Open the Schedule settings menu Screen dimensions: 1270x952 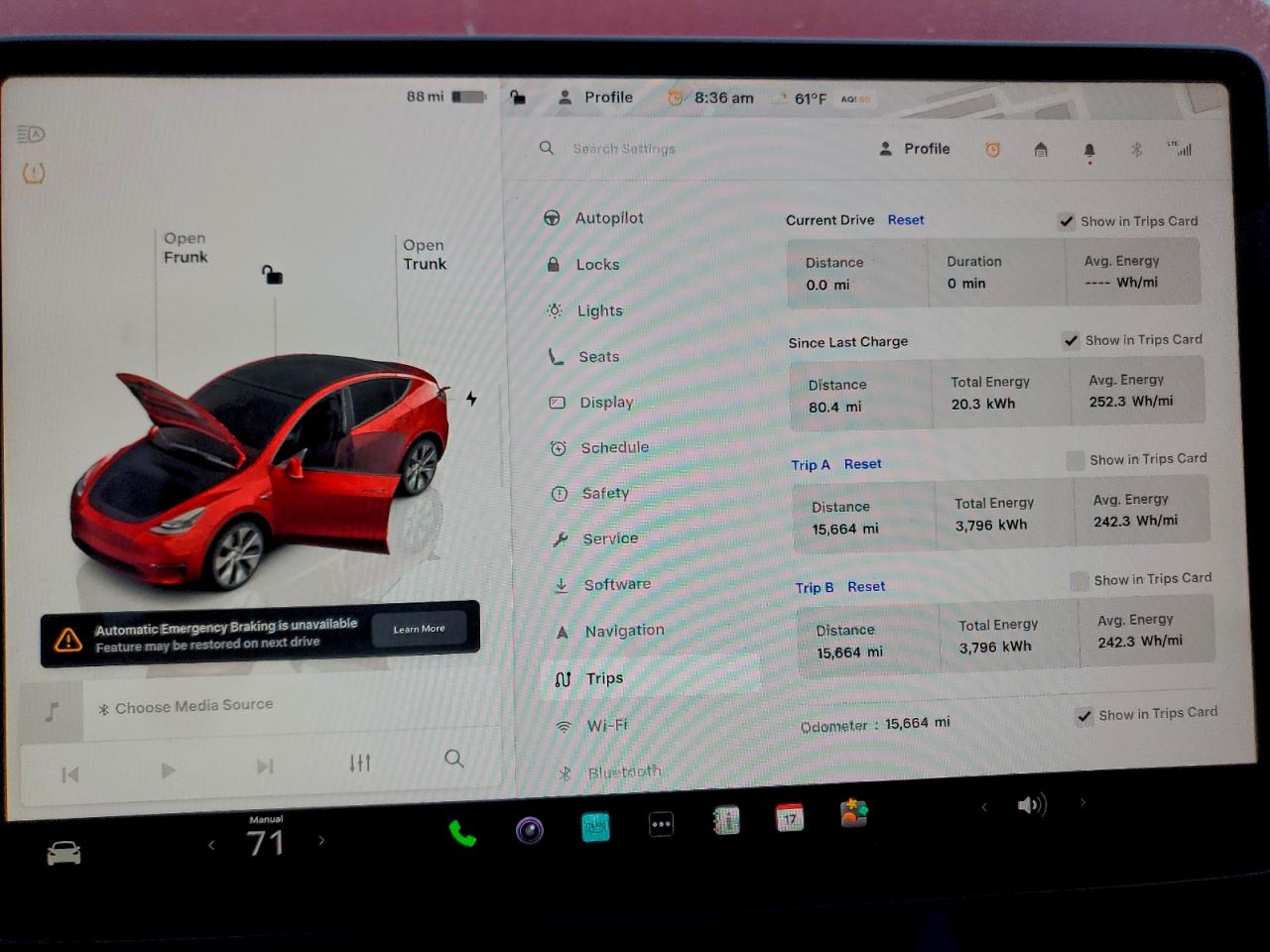[x=600, y=448]
